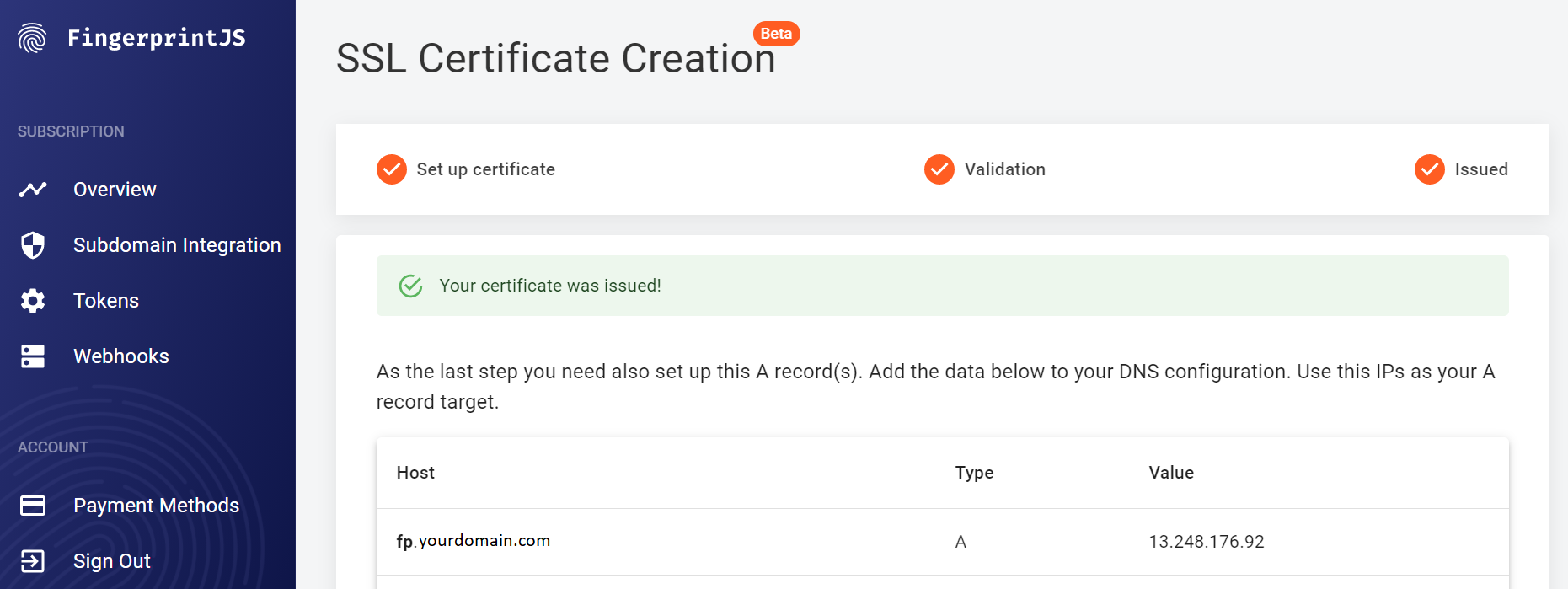Viewport: 1568px width, 589px height.
Task: Click the Beta badge next to title
Action: [x=776, y=34]
